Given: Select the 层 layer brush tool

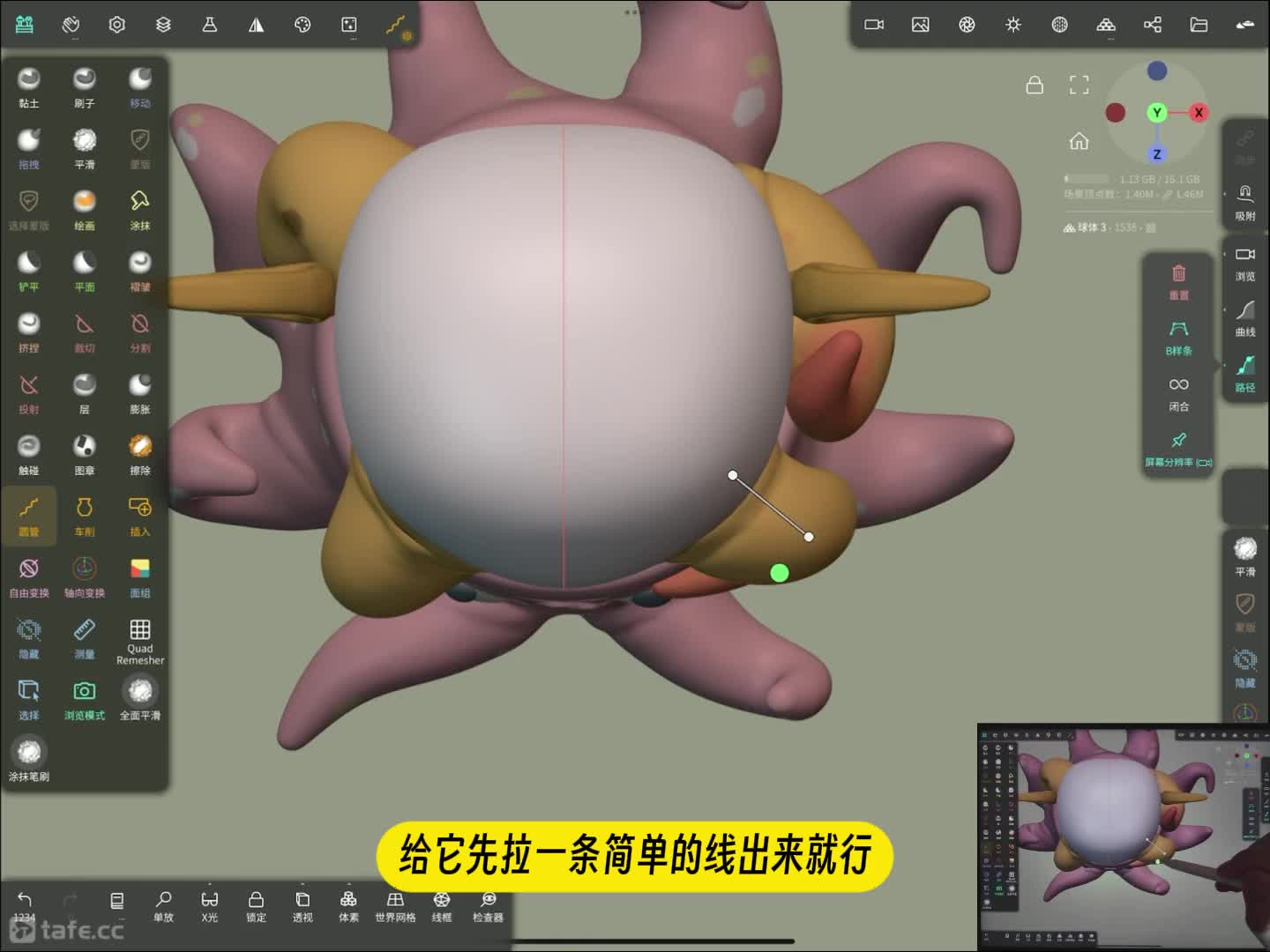Looking at the screenshot, I should (85, 393).
